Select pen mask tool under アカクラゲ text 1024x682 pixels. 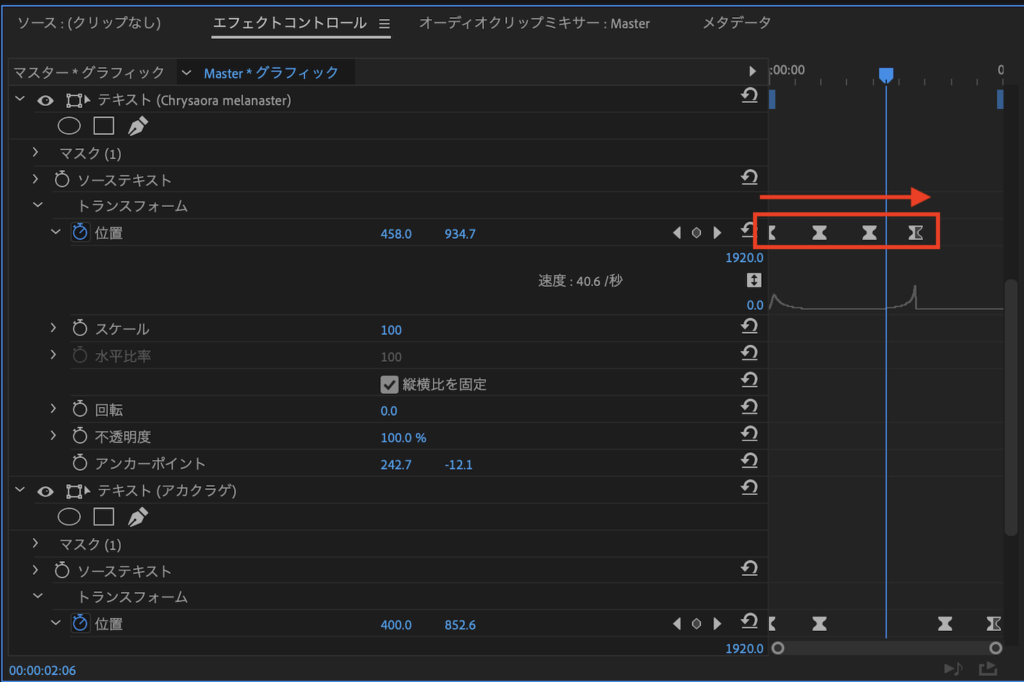click(137, 517)
